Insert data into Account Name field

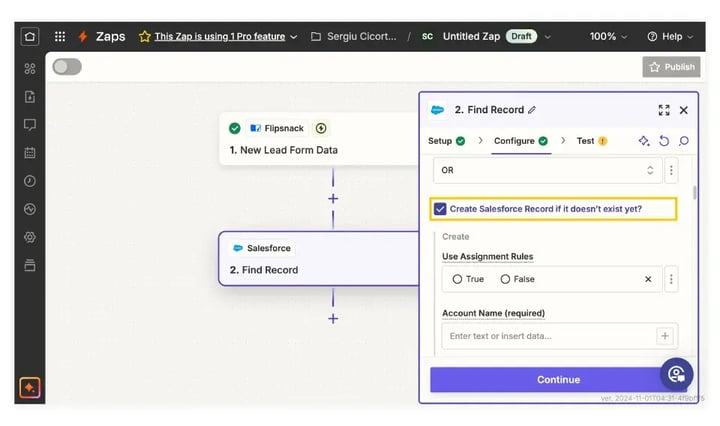[x=664, y=336]
